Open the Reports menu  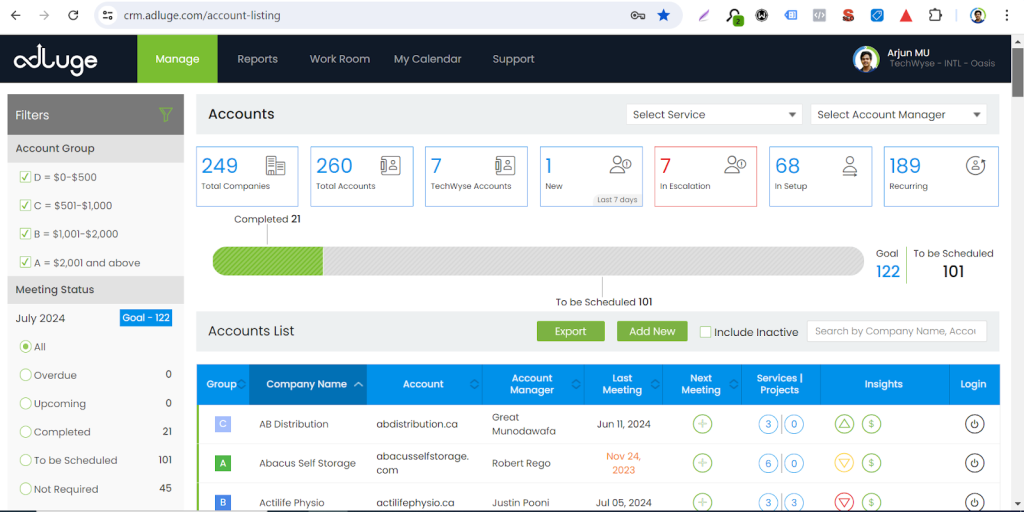(x=257, y=59)
